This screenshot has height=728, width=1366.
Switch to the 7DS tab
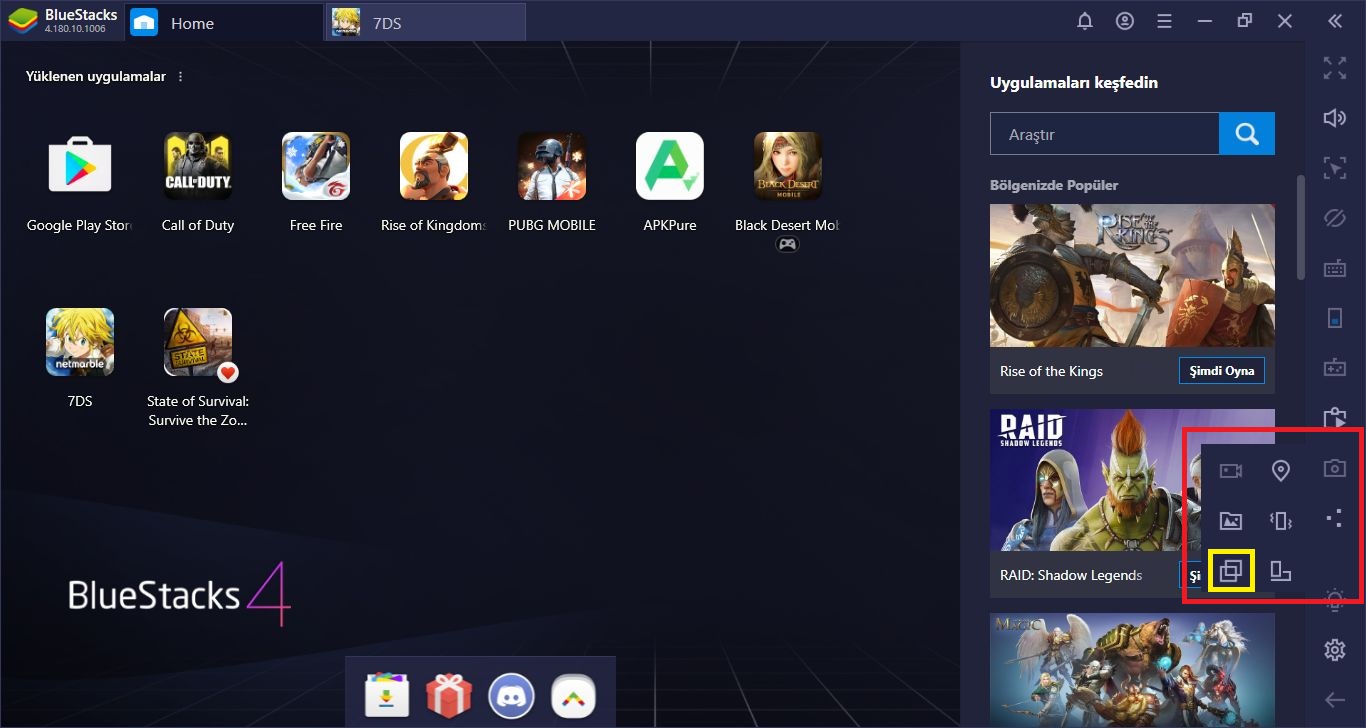(x=426, y=22)
